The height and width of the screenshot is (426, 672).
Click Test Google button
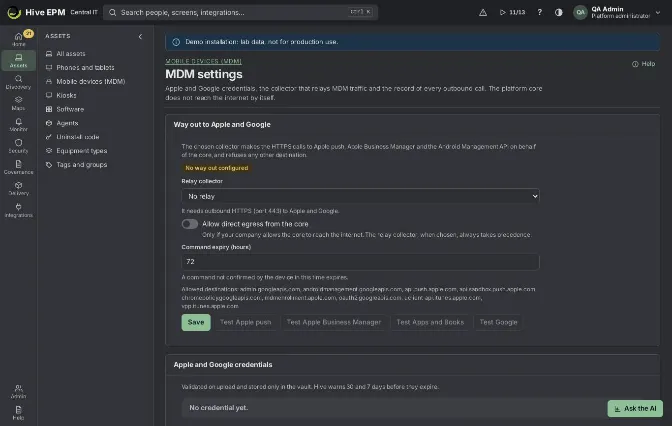pos(498,322)
